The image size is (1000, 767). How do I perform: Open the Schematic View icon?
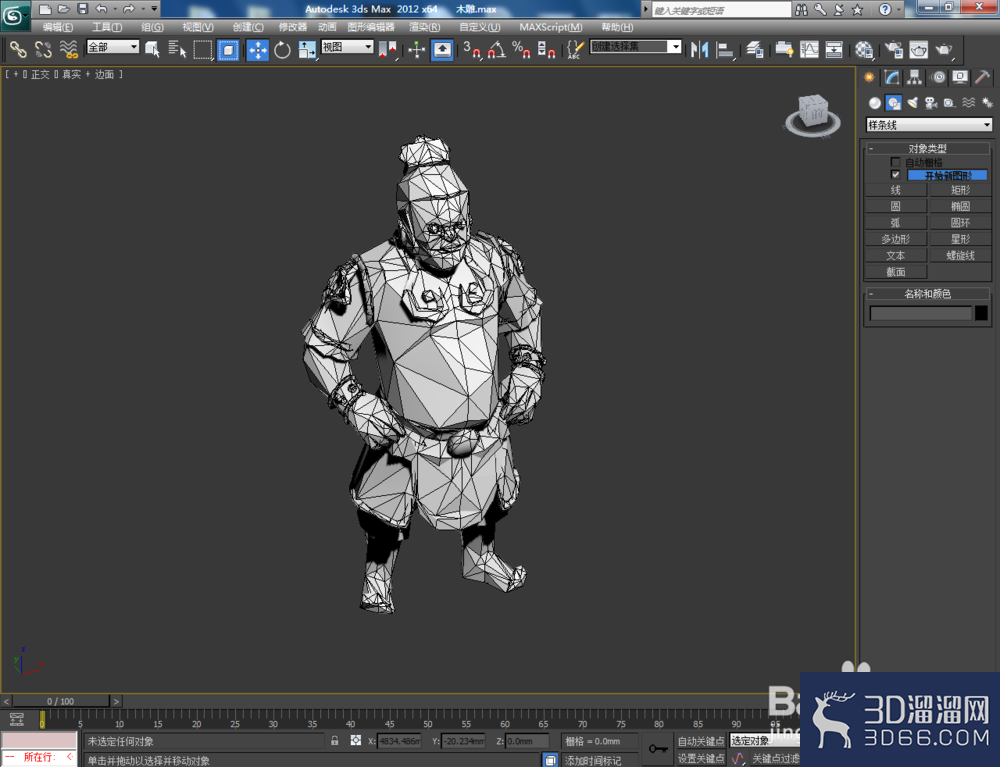834,50
